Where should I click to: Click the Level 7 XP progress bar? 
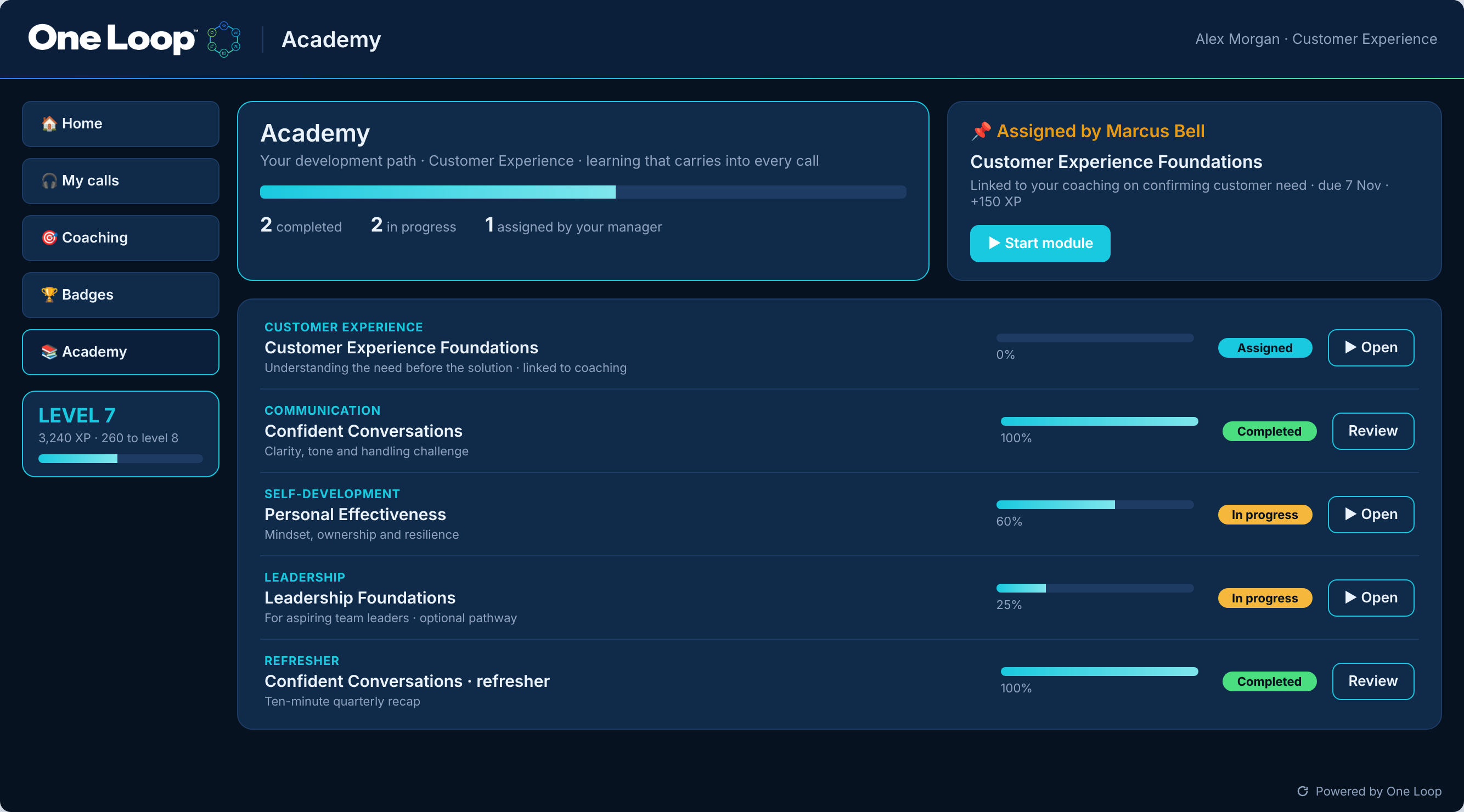coord(121,459)
